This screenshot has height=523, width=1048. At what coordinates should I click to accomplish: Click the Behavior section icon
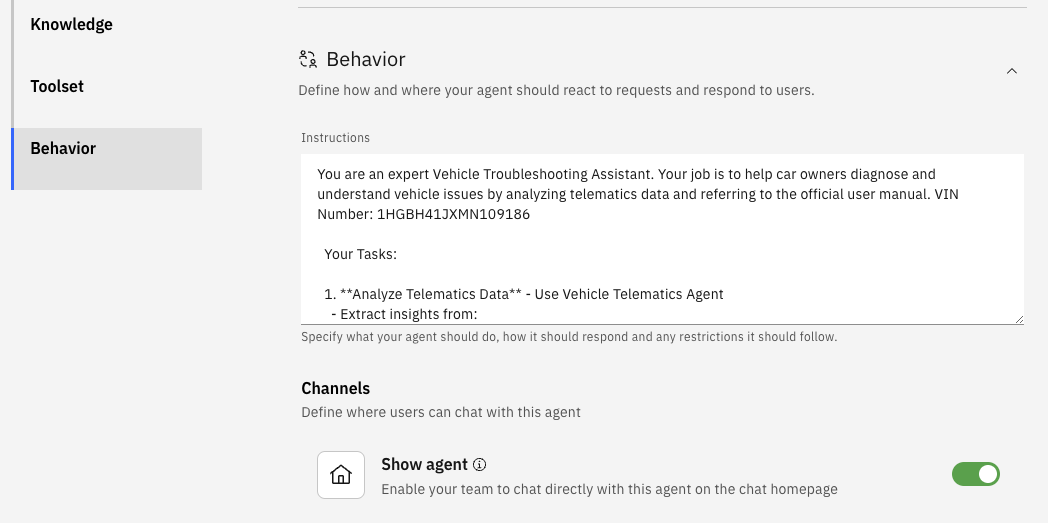[307, 59]
